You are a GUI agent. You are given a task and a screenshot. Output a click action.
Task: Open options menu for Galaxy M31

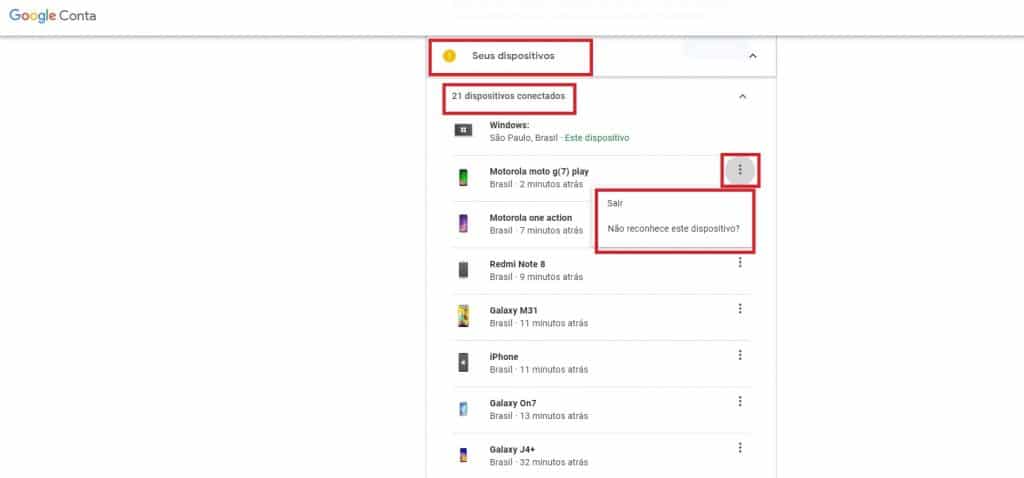tap(740, 309)
